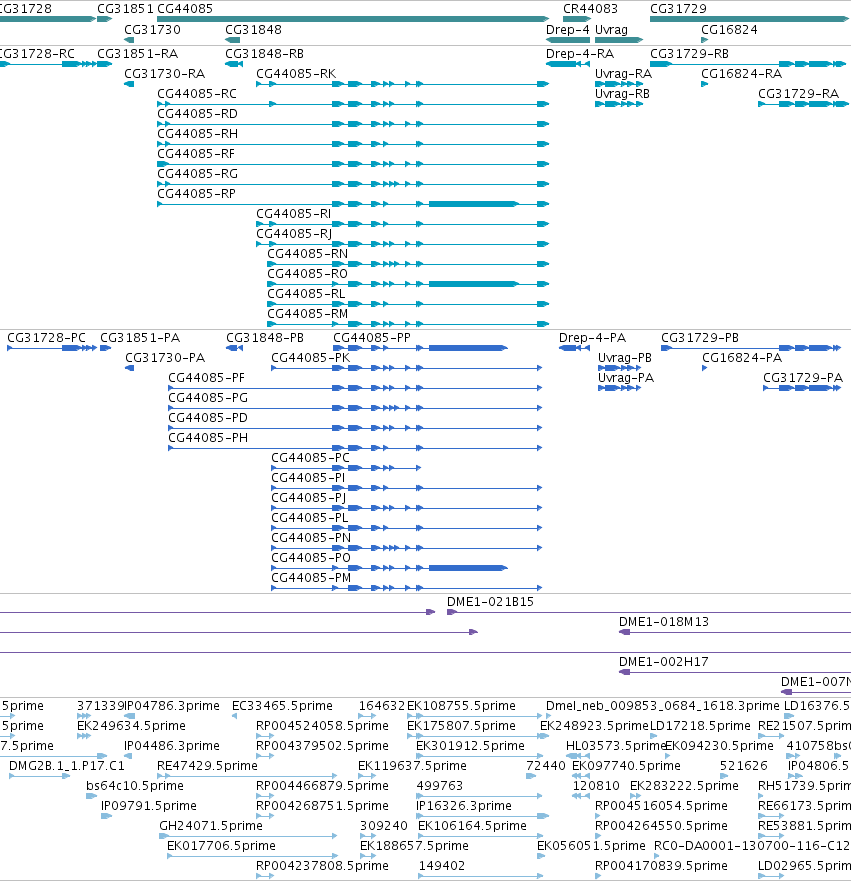Screen dimensions: 851x881
Task: Select transcript CG44085-RG
Action: point(197,174)
